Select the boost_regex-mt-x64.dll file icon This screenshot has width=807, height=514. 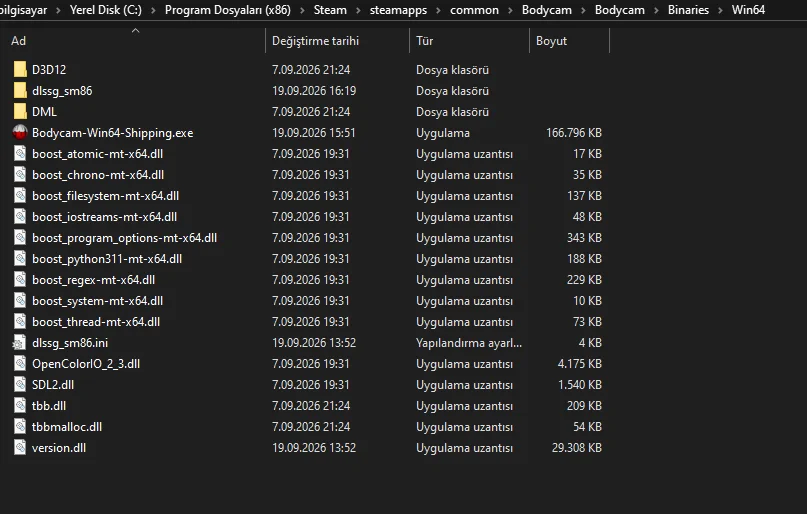point(20,280)
